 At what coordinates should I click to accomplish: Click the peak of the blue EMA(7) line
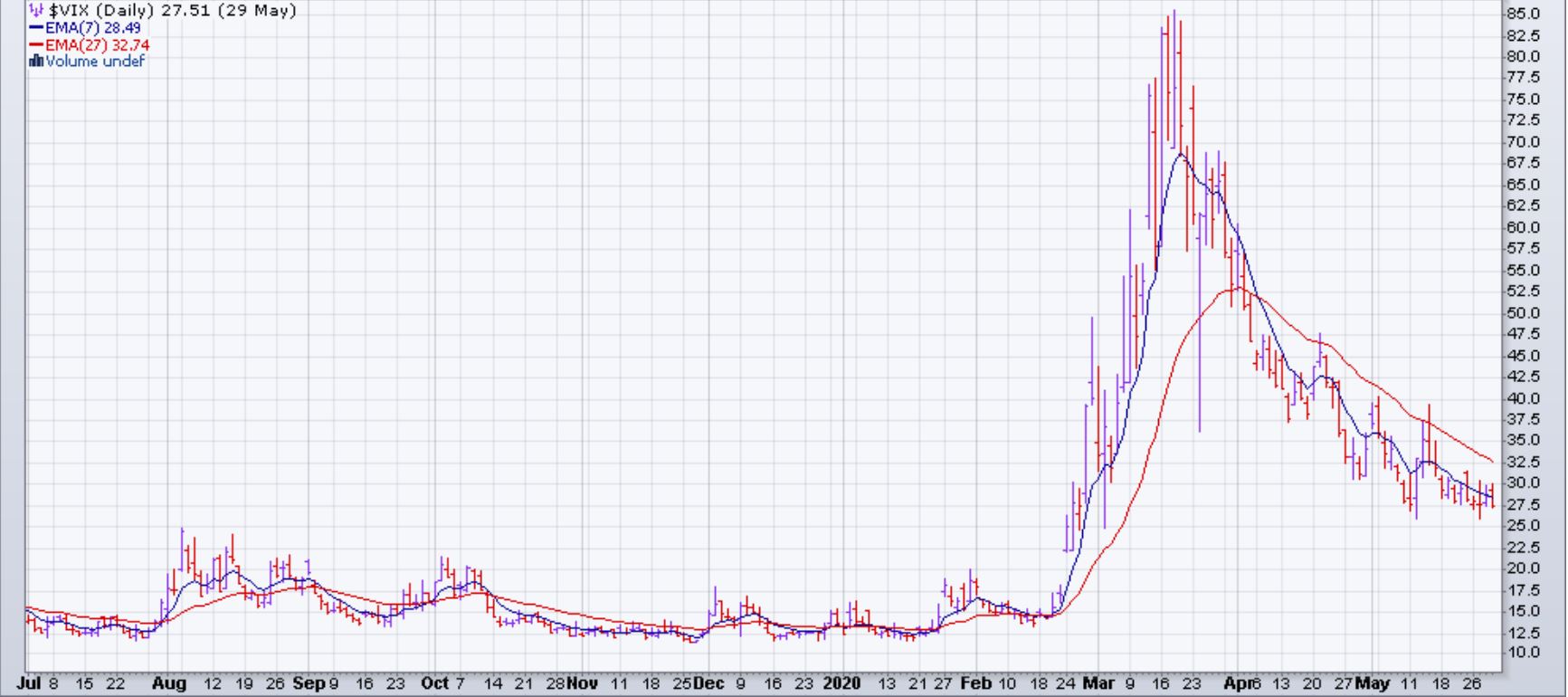1181,155
